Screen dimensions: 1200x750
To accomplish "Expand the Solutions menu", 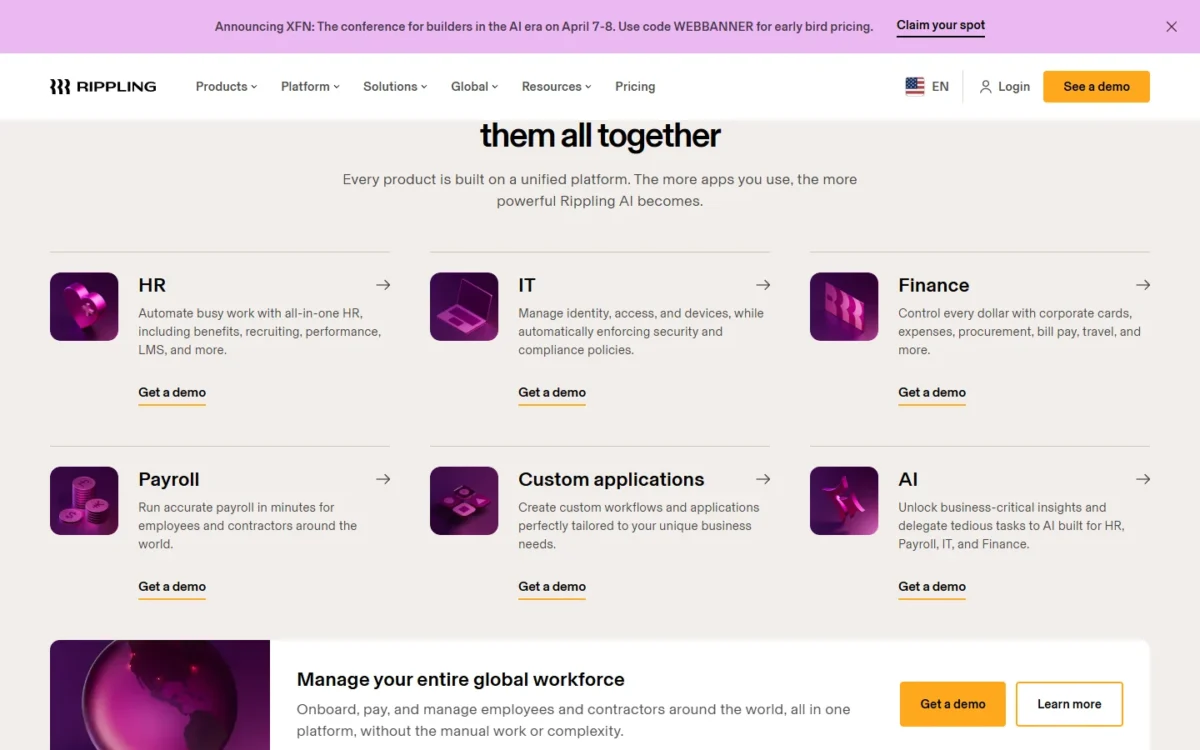I will tap(395, 87).
